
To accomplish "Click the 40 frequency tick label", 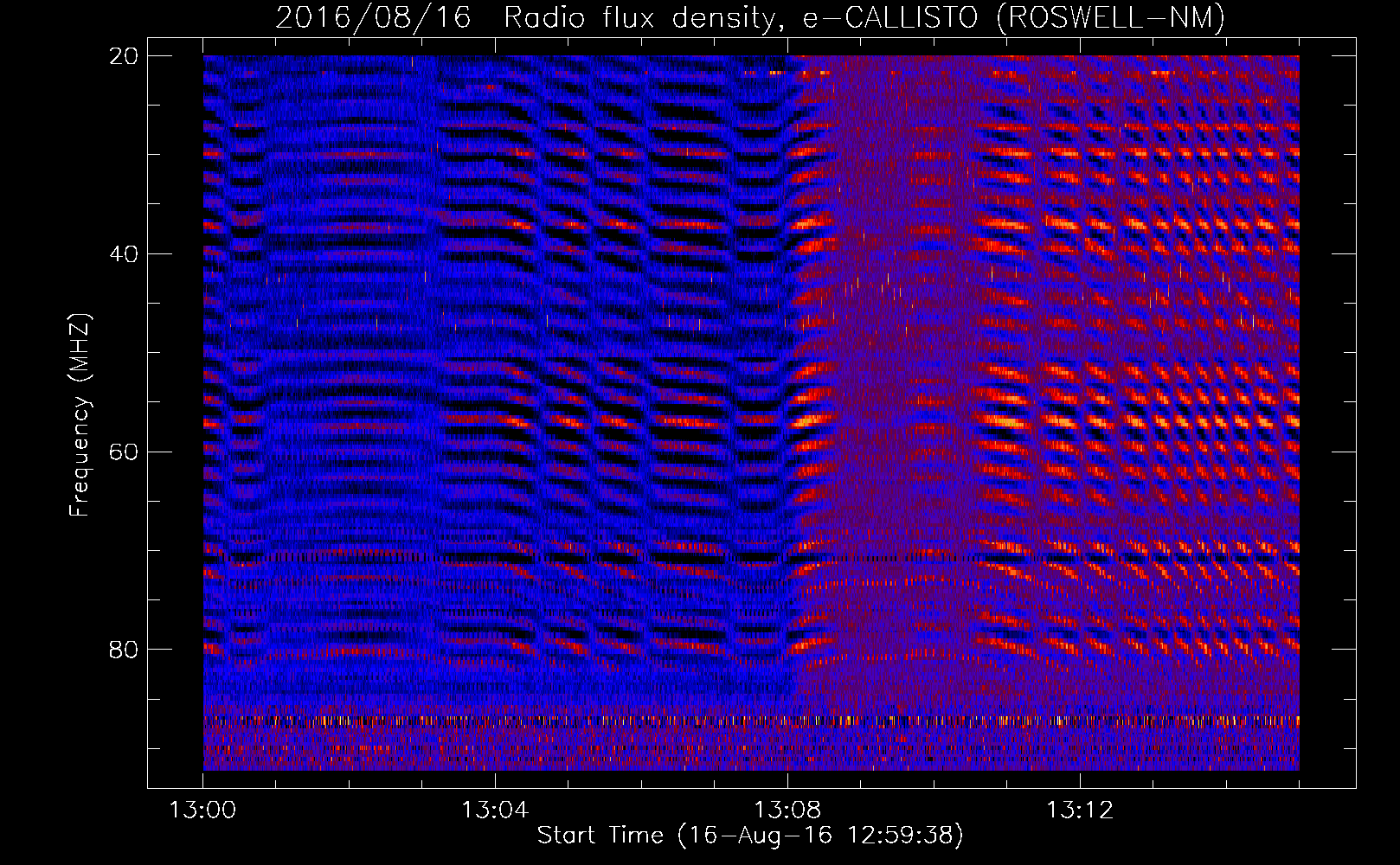I will [x=125, y=254].
